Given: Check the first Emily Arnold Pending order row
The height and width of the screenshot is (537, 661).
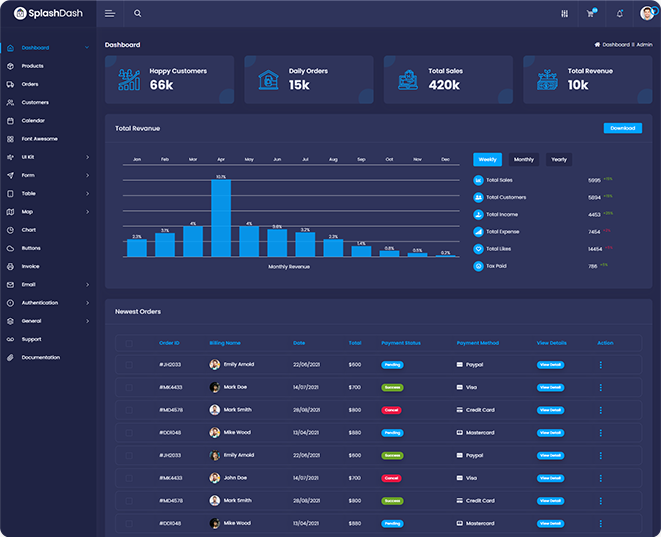Looking at the screenshot, I should pos(129,365).
